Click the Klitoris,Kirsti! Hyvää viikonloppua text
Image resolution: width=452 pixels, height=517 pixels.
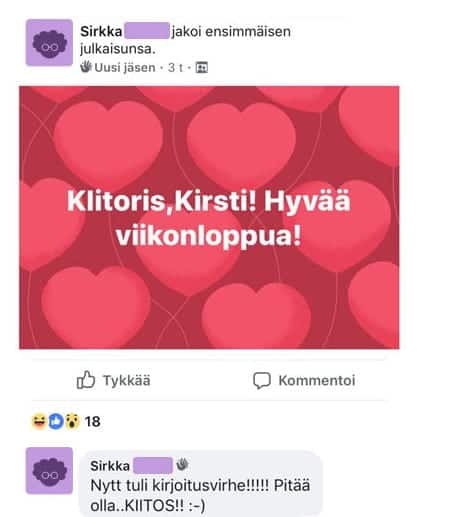tap(209, 218)
